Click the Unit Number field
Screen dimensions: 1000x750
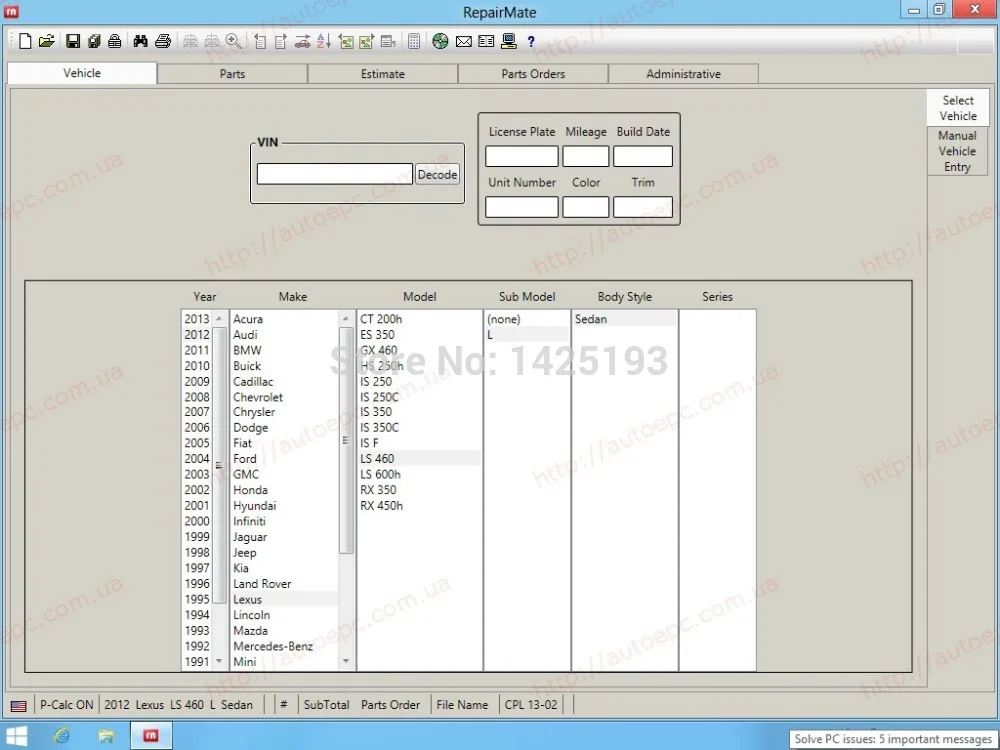coord(522,207)
